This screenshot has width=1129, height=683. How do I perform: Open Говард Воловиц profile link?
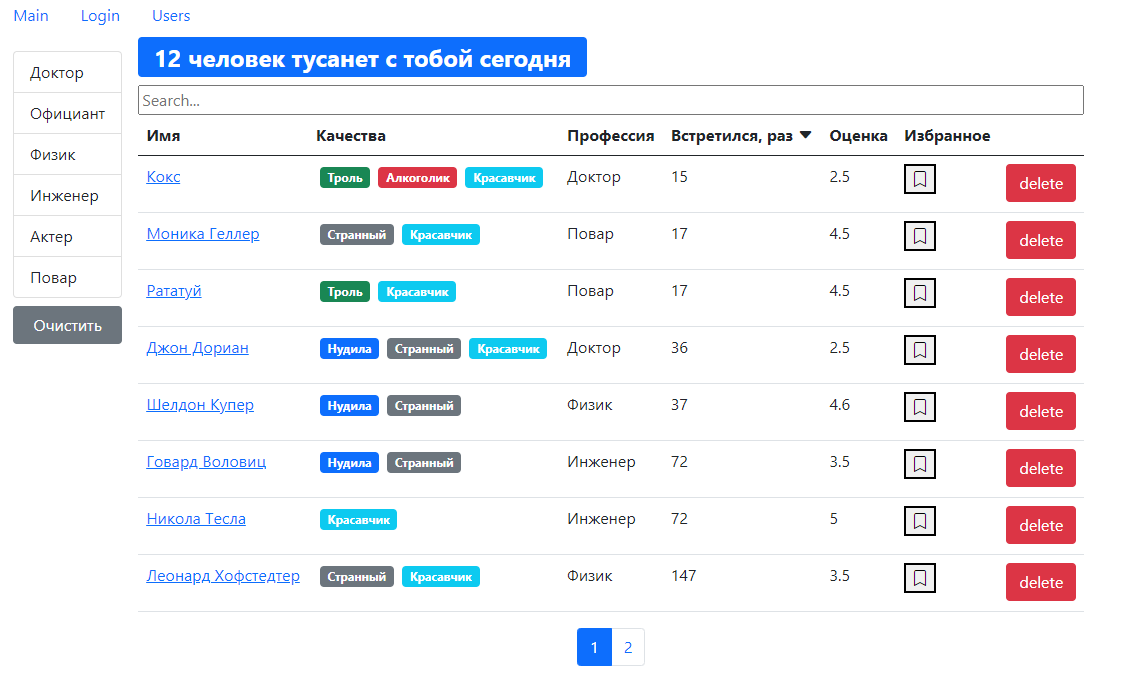coord(206,462)
